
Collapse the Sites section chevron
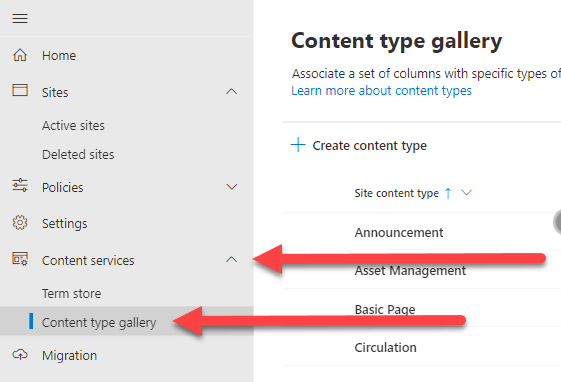tap(232, 92)
